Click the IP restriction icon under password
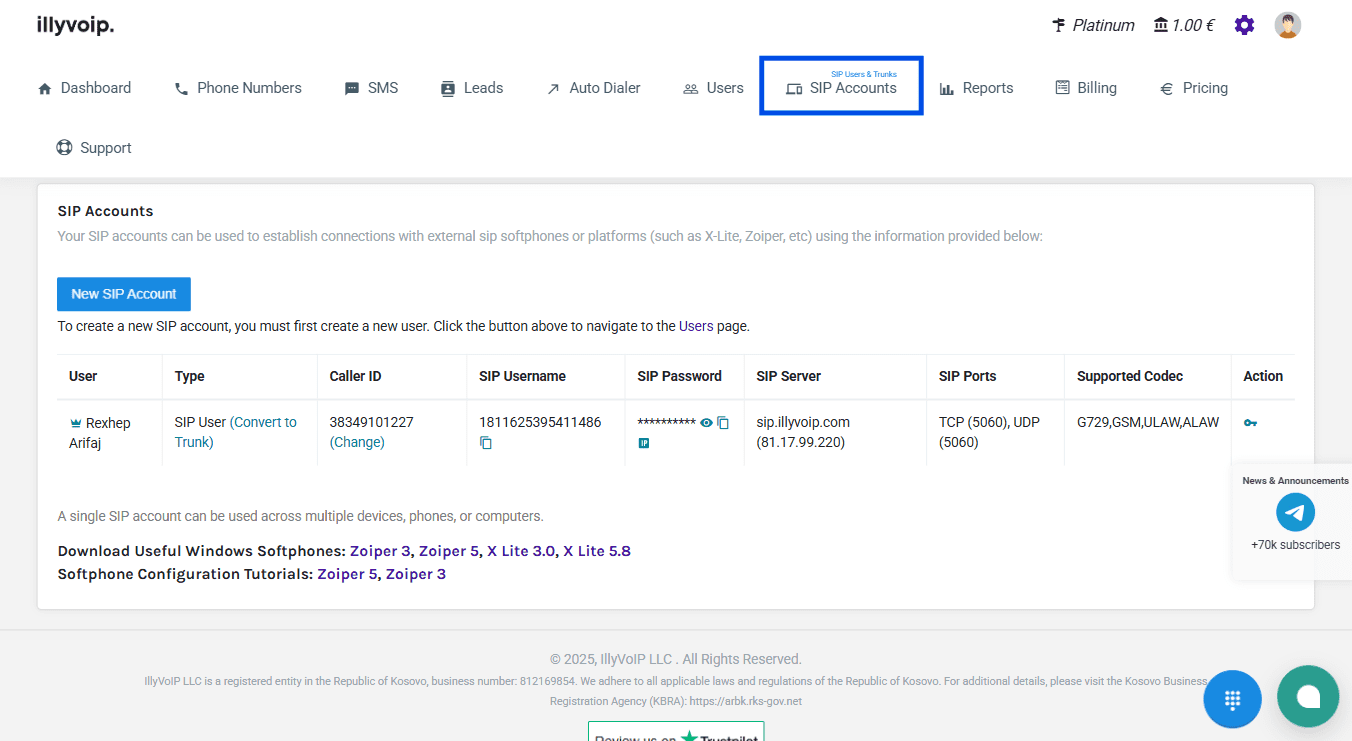 click(x=644, y=443)
